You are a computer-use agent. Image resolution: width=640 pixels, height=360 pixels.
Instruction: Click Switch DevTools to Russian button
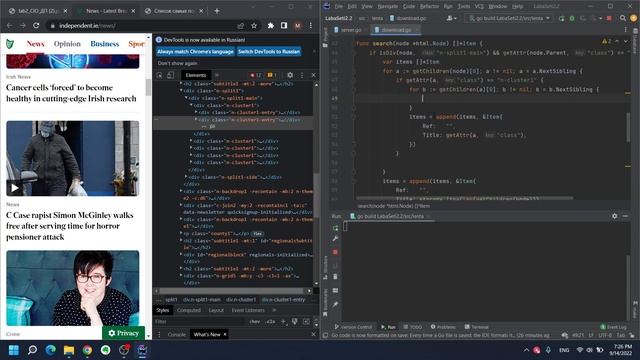pos(269,52)
